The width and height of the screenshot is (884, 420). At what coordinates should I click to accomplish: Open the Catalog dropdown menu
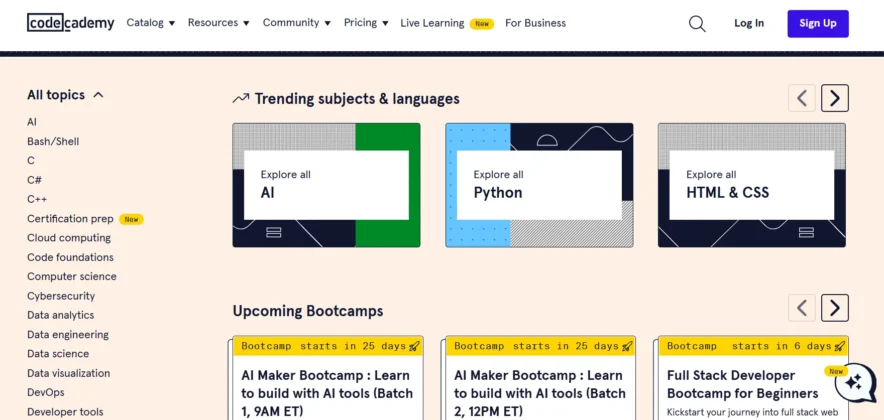(151, 23)
